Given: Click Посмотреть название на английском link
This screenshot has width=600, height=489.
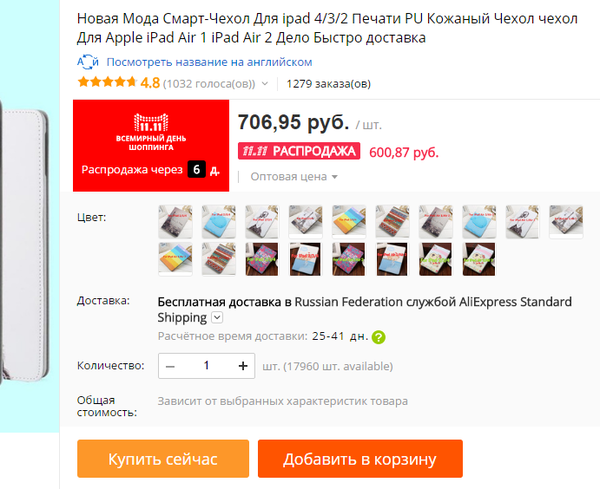Looking at the screenshot, I should click(209, 62).
